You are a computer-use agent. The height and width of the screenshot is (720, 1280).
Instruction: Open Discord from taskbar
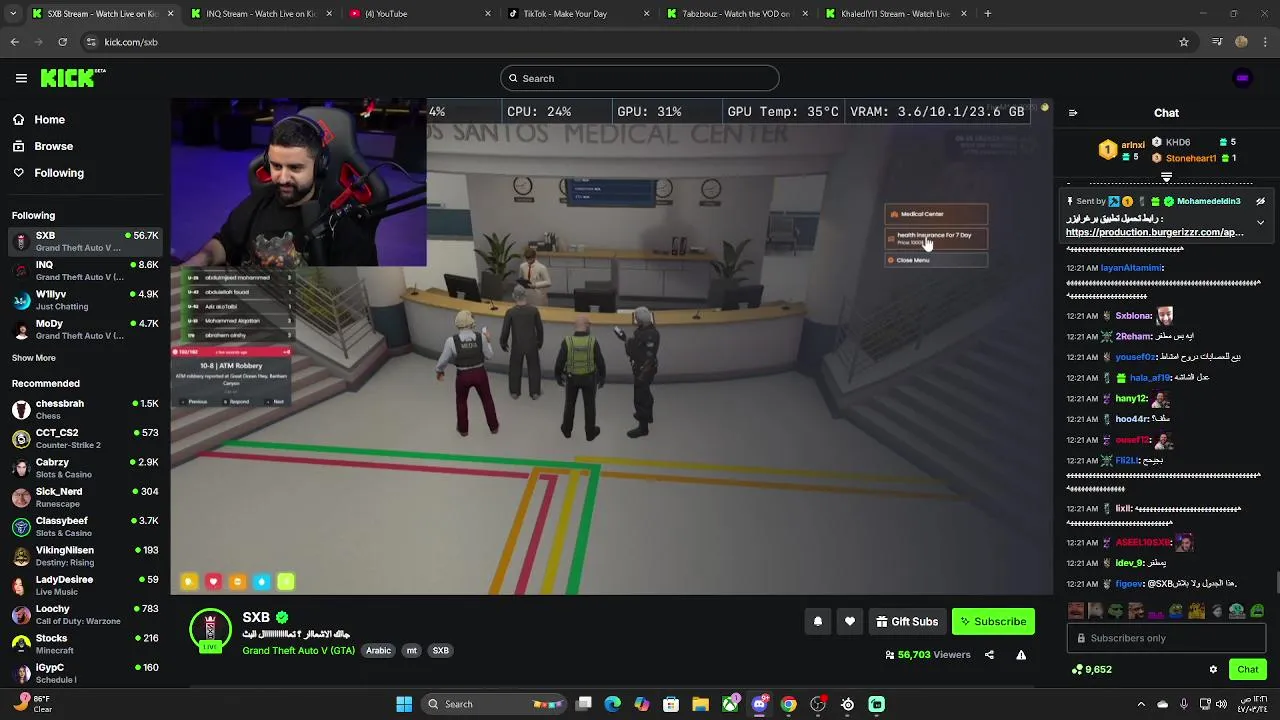759,704
